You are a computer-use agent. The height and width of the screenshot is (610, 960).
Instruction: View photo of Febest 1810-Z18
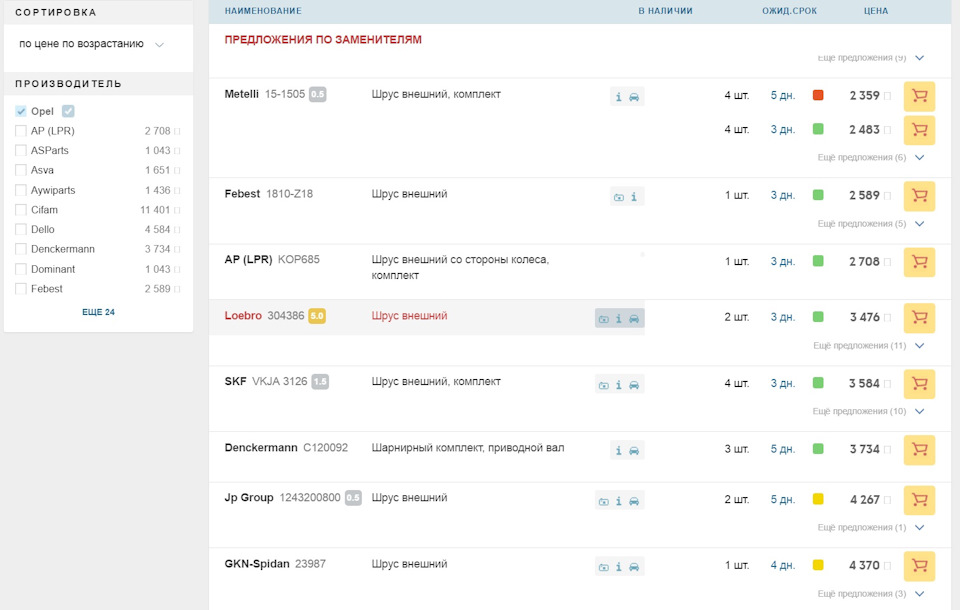click(x=619, y=197)
